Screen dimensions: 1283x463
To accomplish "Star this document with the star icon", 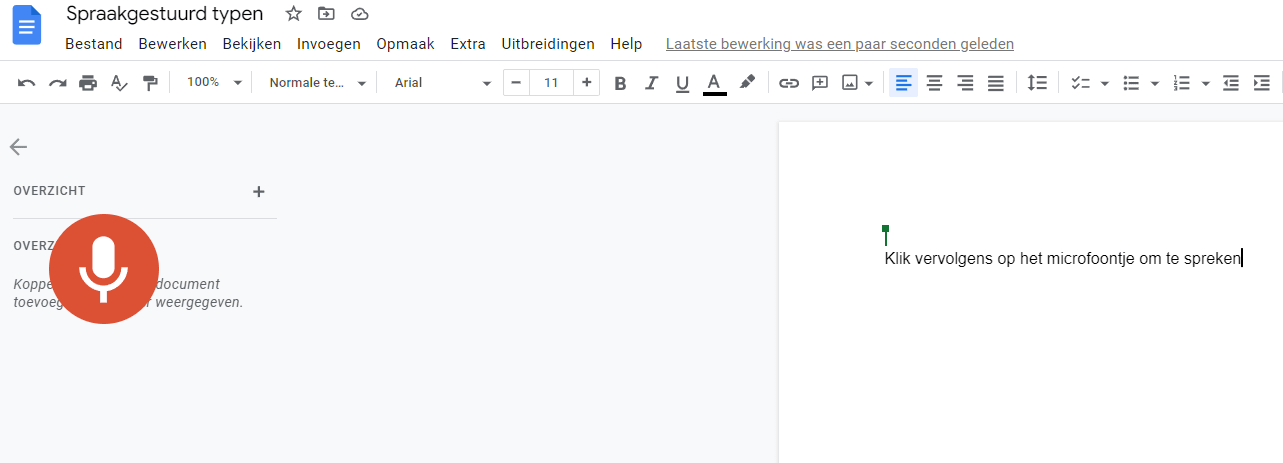I will (293, 14).
